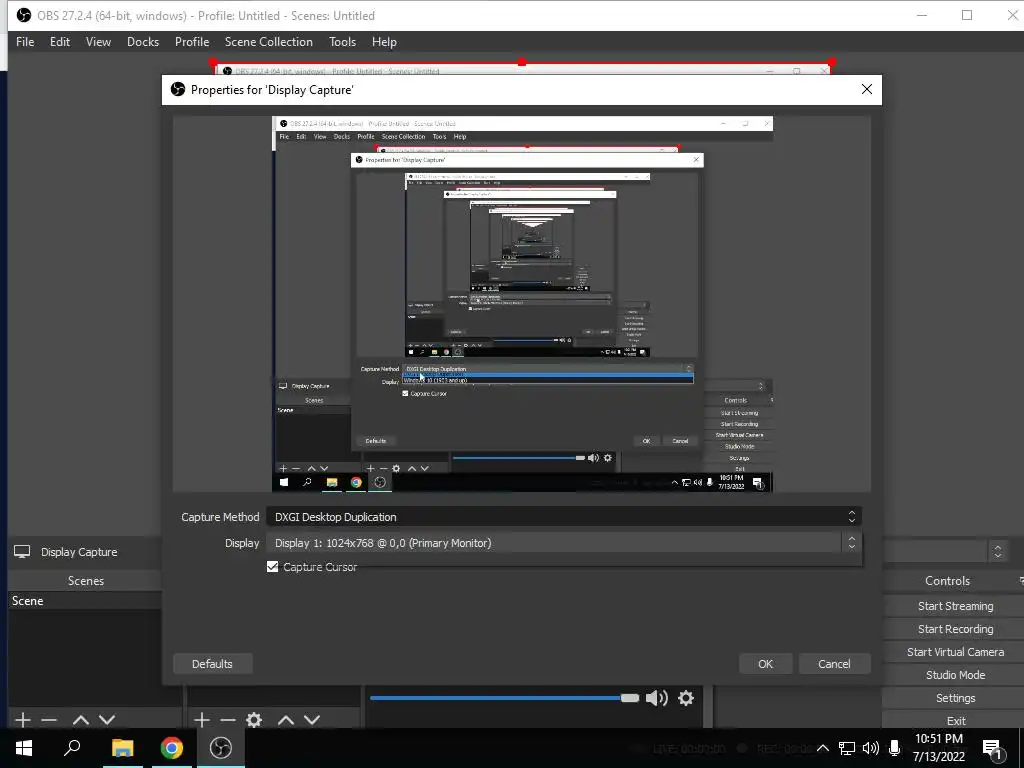This screenshot has height=768, width=1024.
Task: Open the Help menu
Action: click(x=384, y=42)
